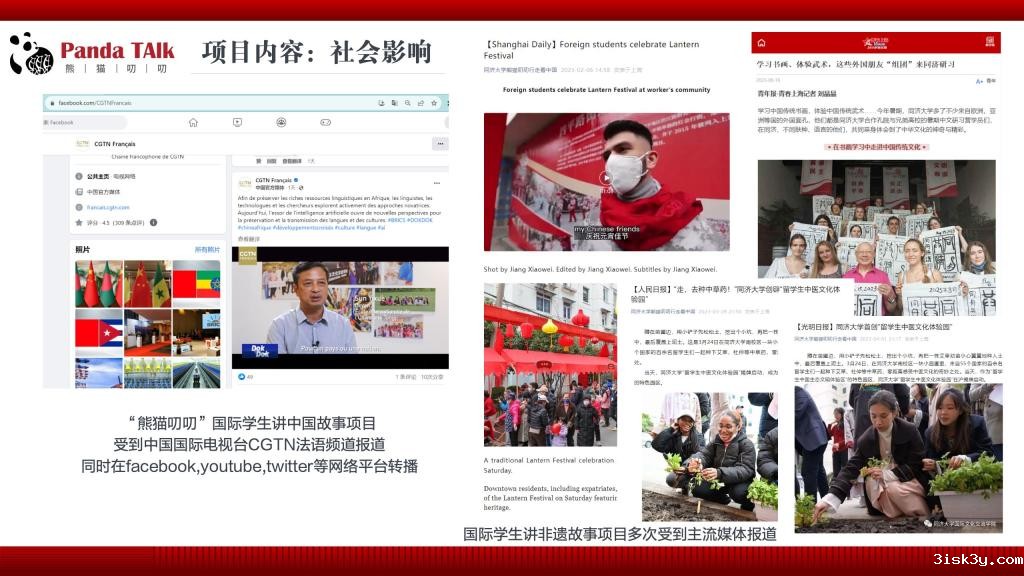Click the A+ font size control

pyautogui.click(x=979, y=80)
